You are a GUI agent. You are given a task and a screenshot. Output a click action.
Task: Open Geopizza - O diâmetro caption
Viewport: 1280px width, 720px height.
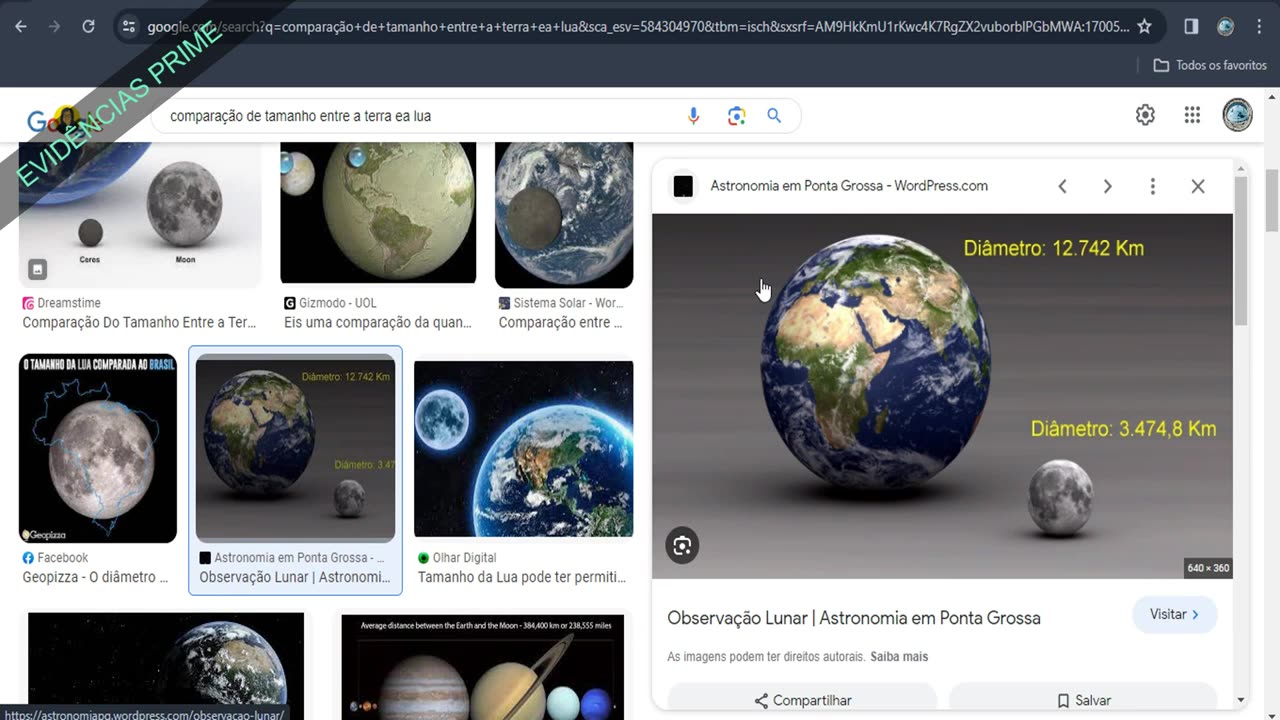tap(96, 577)
